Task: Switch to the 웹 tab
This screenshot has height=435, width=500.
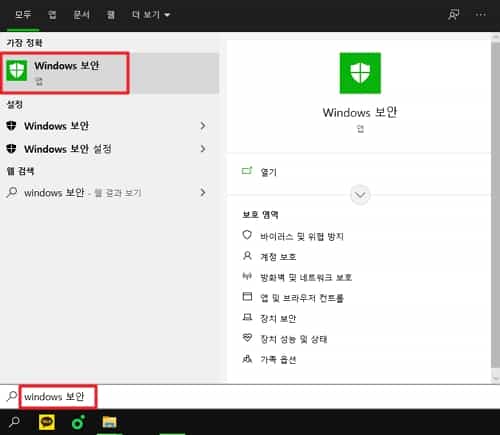Action: tap(111, 15)
